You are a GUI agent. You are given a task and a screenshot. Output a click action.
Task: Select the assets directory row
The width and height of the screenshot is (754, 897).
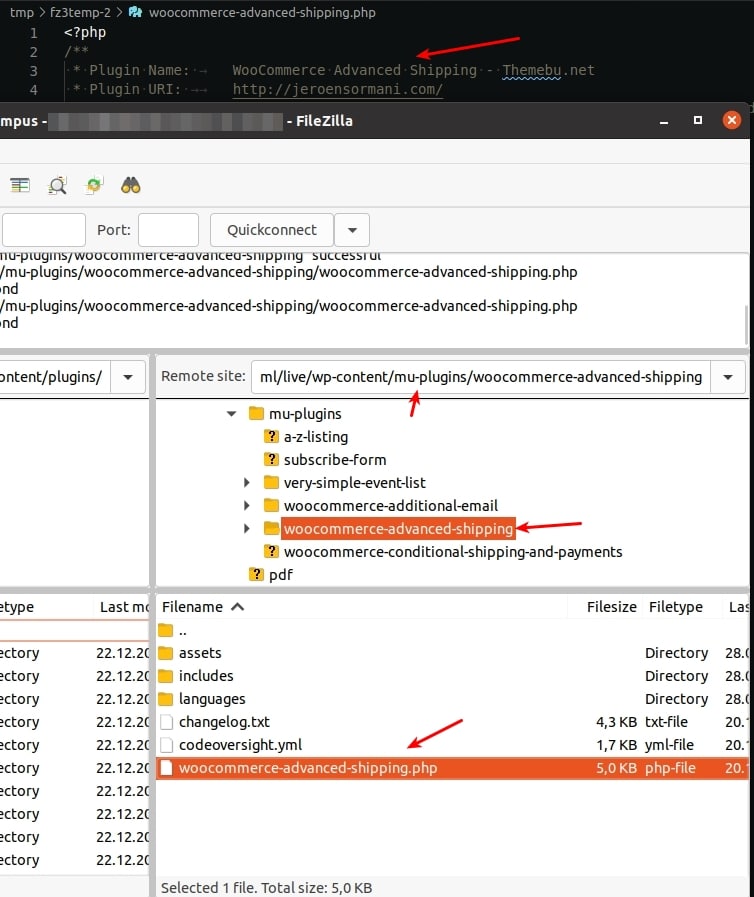[x=452, y=653]
